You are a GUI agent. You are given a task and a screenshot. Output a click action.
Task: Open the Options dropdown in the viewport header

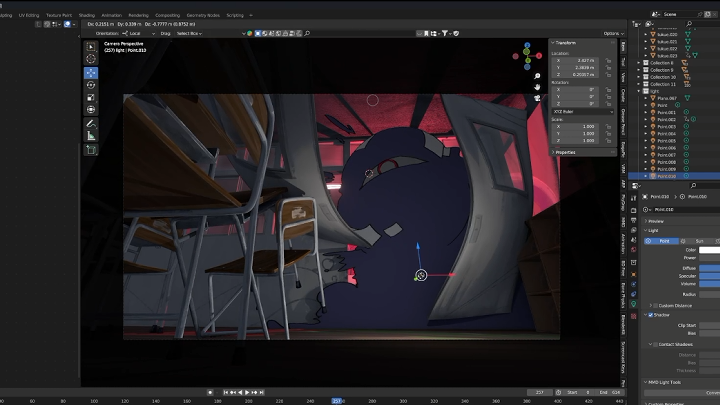(x=613, y=34)
